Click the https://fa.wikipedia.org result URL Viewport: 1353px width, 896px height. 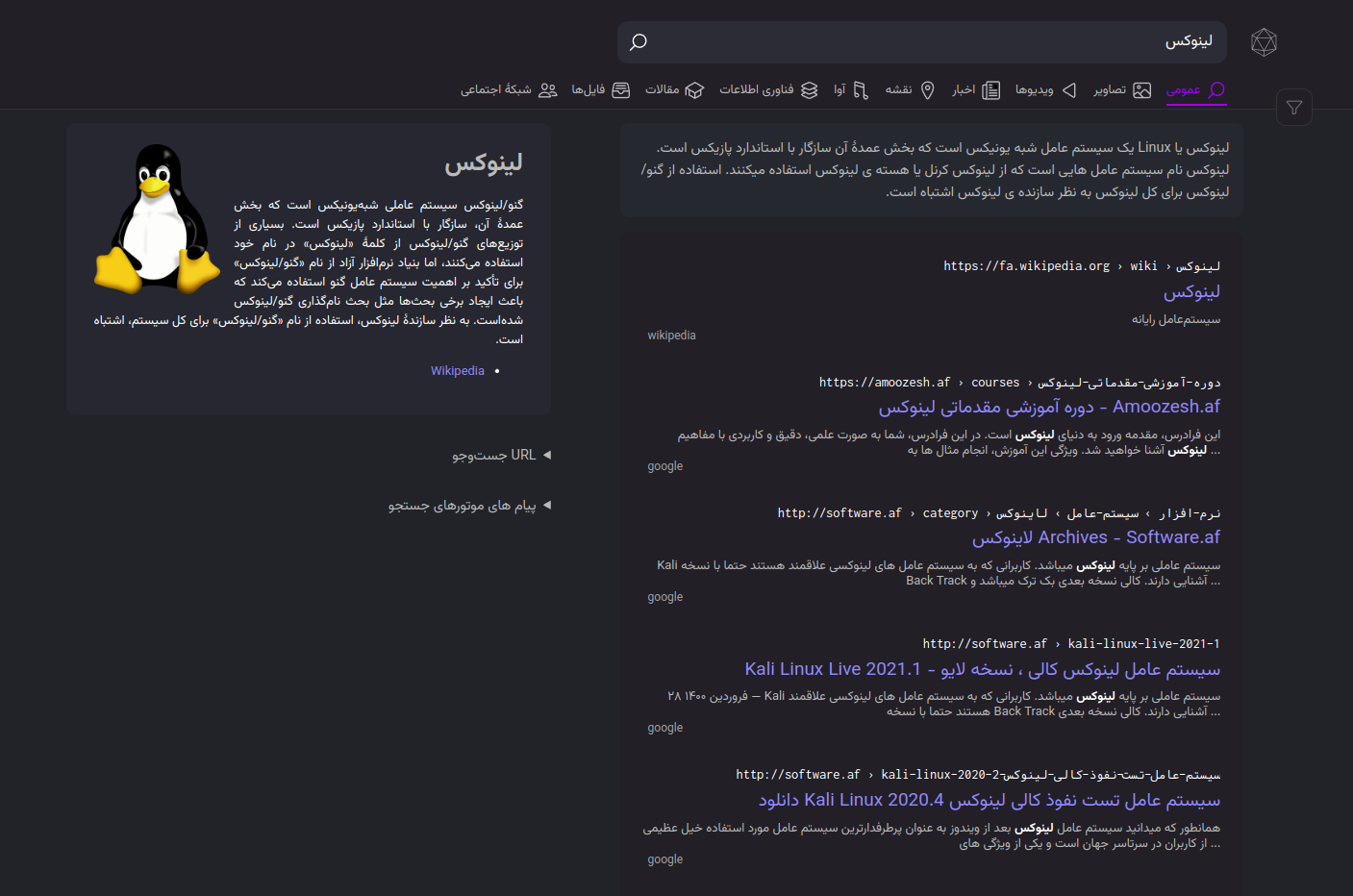click(x=1082, y=266)
